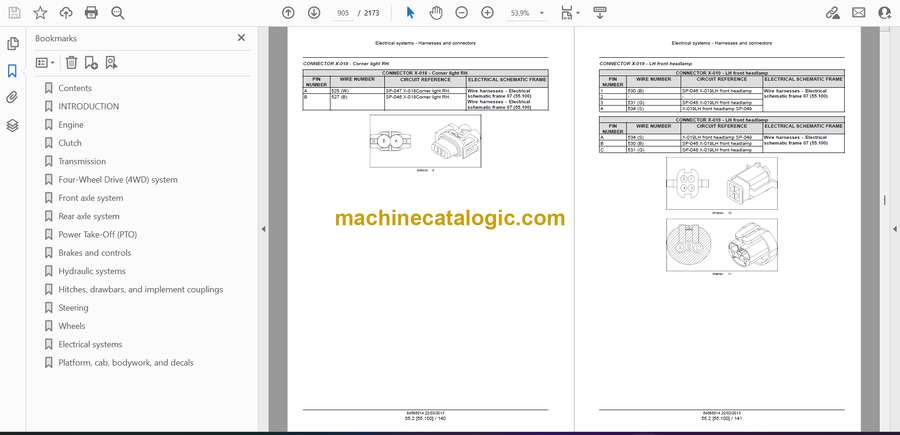Open the find text search tool

point(118,13)
